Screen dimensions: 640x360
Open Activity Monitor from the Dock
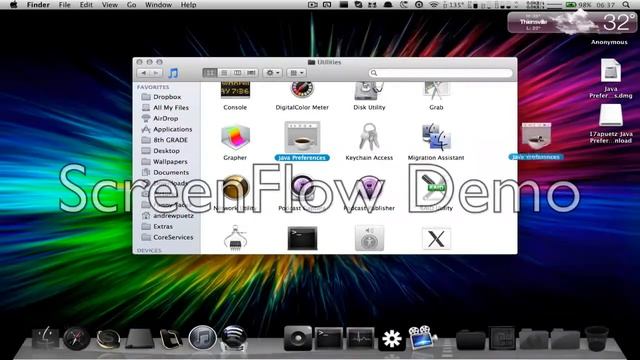(360, 338)
